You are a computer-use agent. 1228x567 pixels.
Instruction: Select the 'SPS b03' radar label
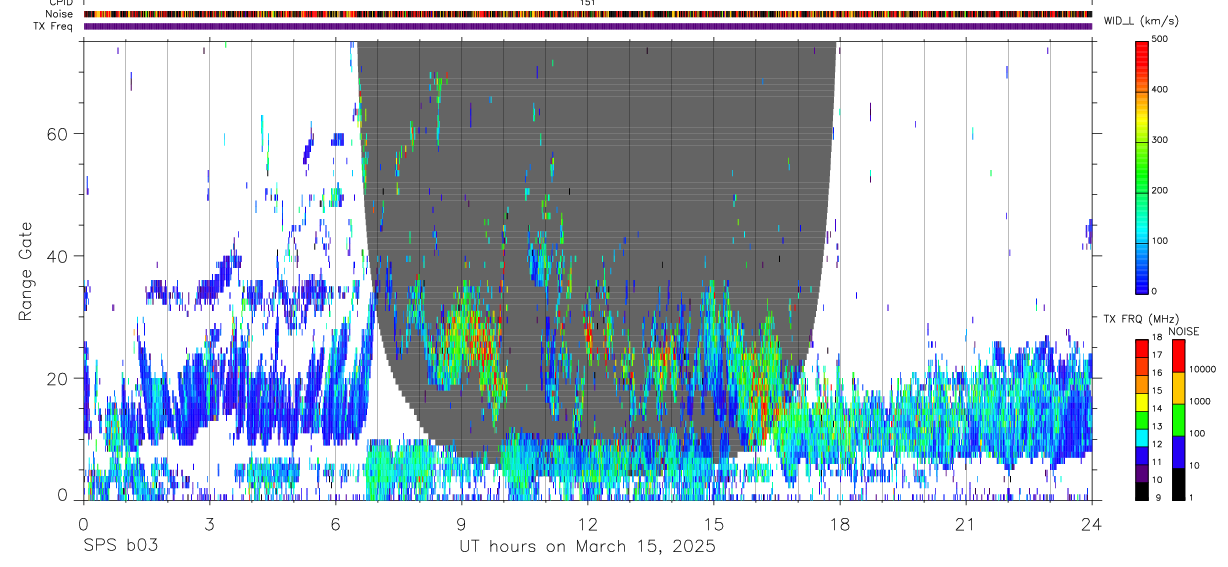pyautogui.click(x=120, y=546)
